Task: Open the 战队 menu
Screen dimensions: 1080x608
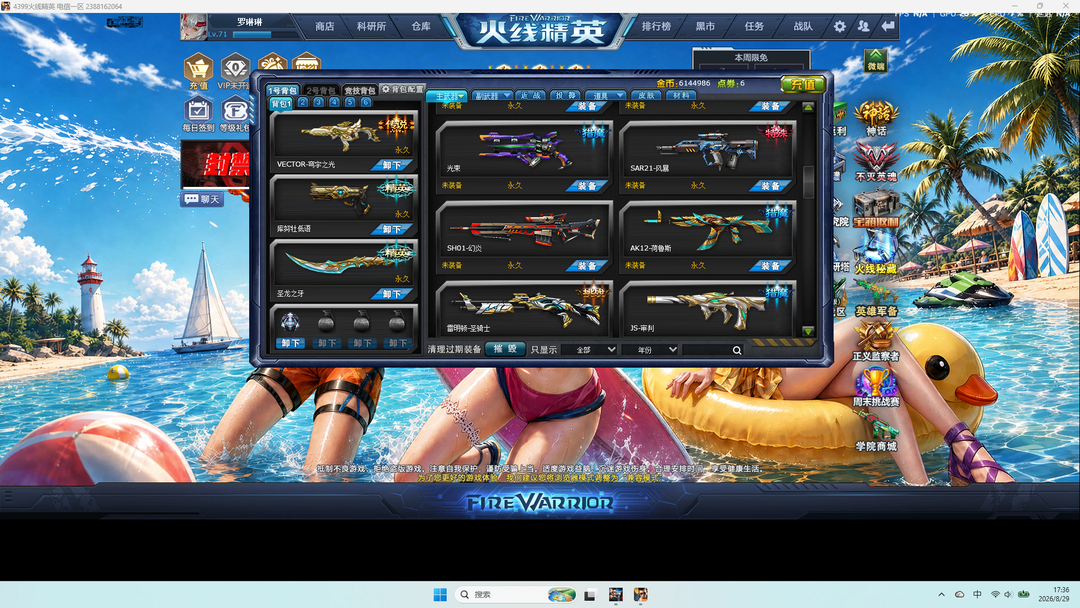Action: pos(802,26)
